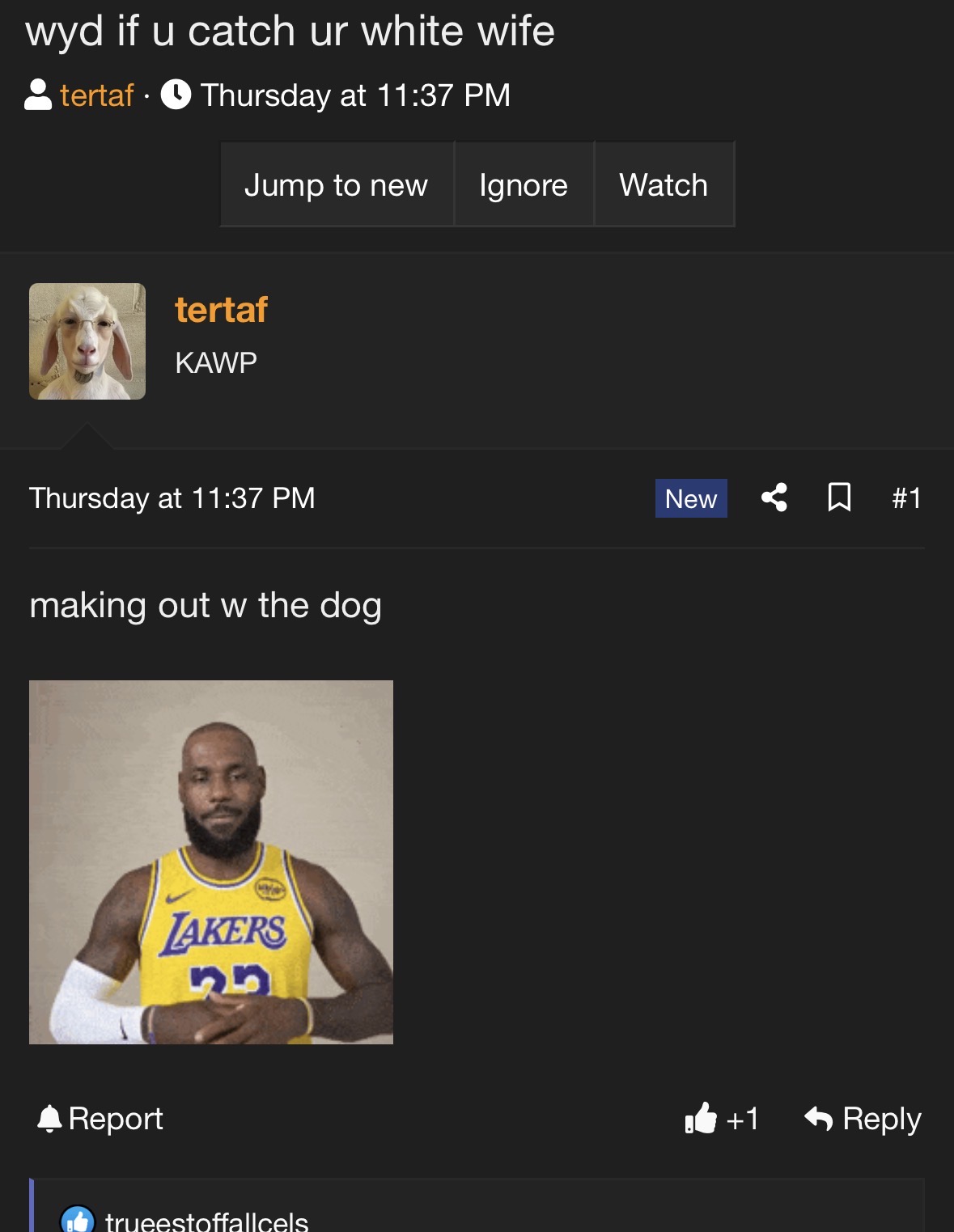Ignore this thread via Ignore button
The width and height of the screenshot is (954, 1232).
pyautogui.click(x=524, y=184)
